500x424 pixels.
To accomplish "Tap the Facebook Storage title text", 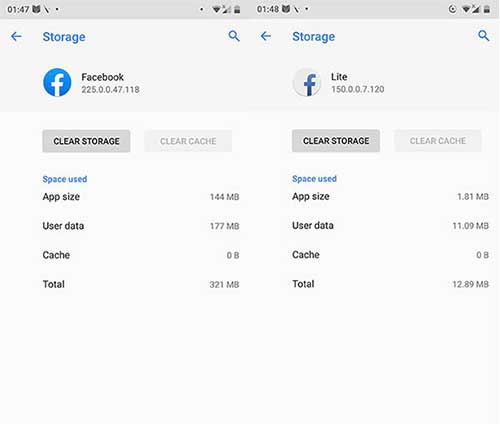I will click(64, 37).
